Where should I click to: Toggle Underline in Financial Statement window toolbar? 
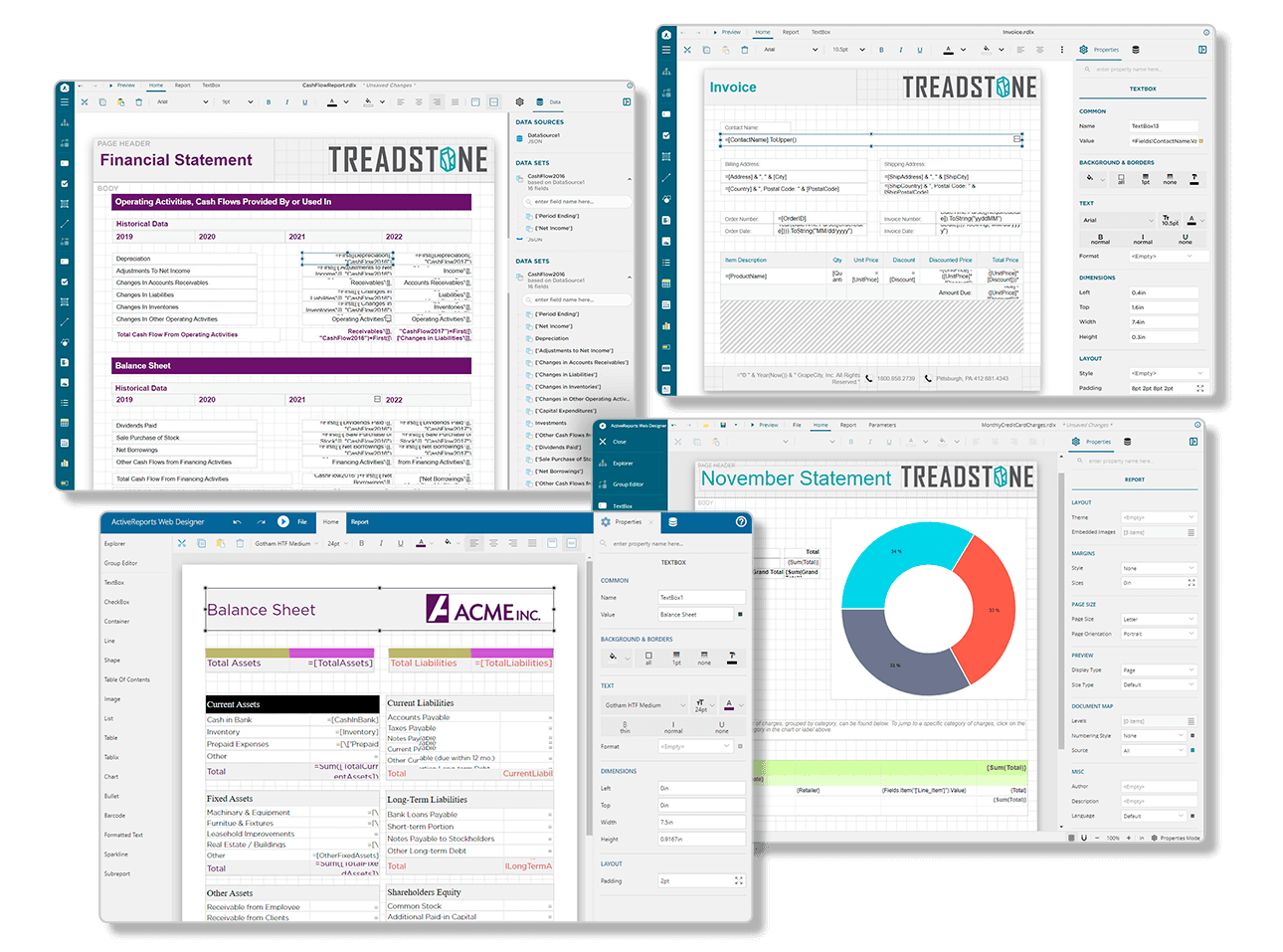tap(306, 101)
